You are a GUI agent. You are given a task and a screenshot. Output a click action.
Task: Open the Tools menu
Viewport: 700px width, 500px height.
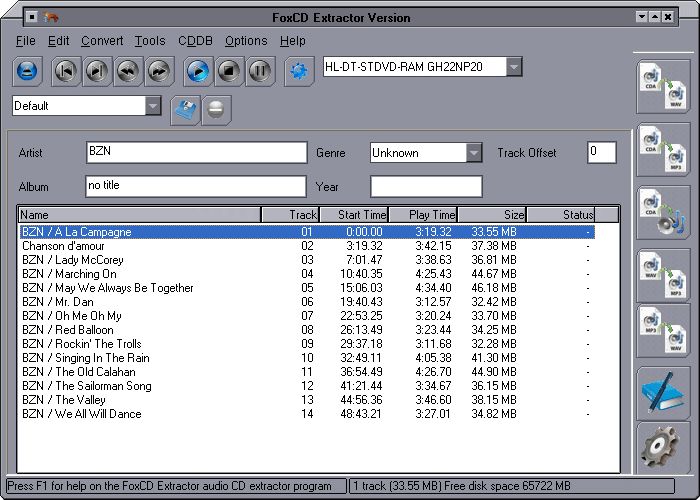[150, 41]
